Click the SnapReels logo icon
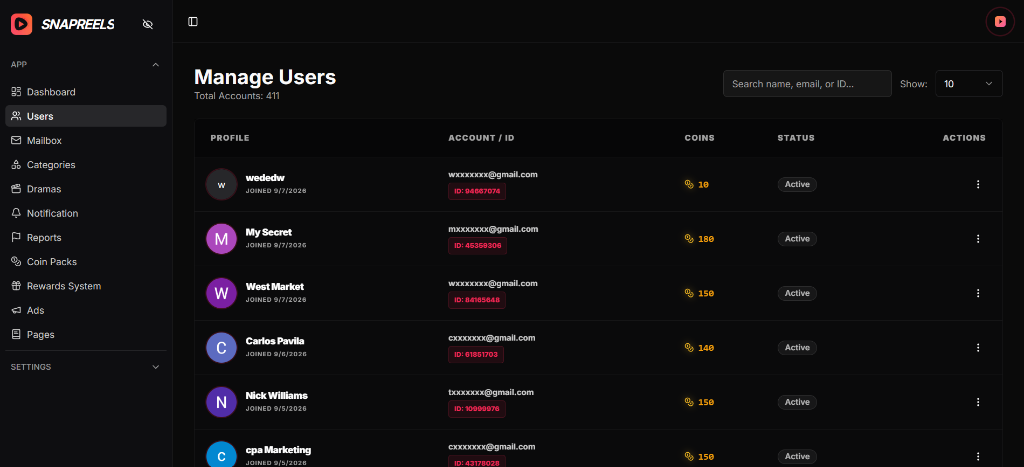The image size is (1024, 467). point(22,24)
